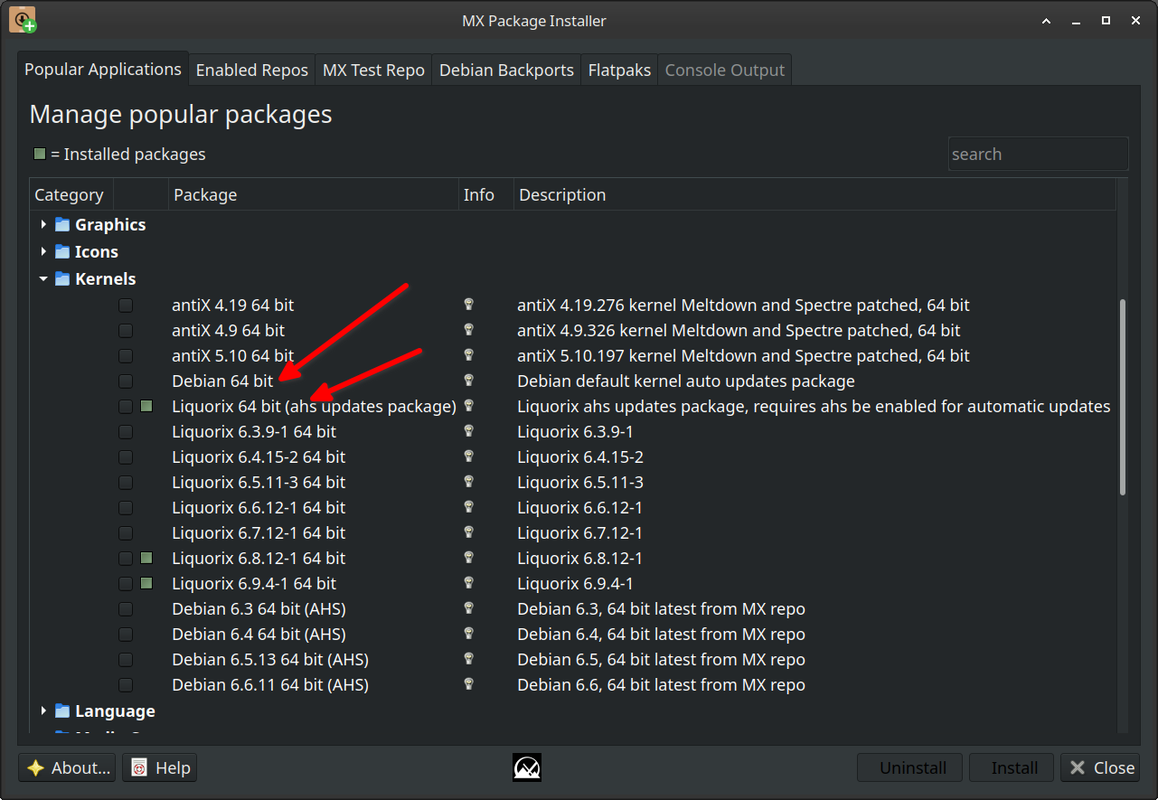Open the Console Output tab
This screenshot has width=1158, height=800.
[x=724, y=70]
